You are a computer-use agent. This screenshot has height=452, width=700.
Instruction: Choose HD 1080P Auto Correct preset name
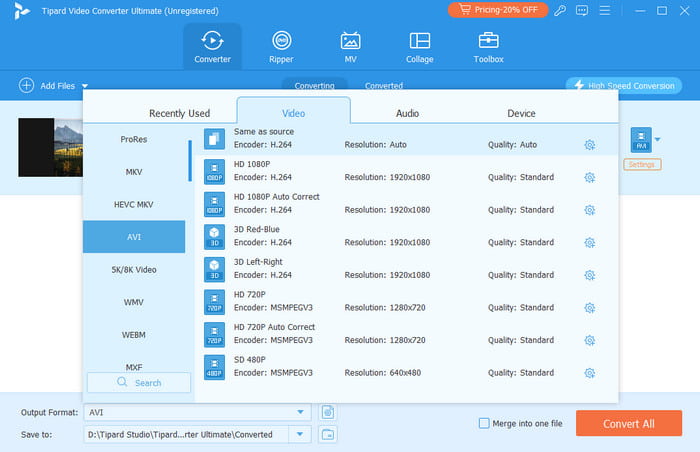[276, 197]
